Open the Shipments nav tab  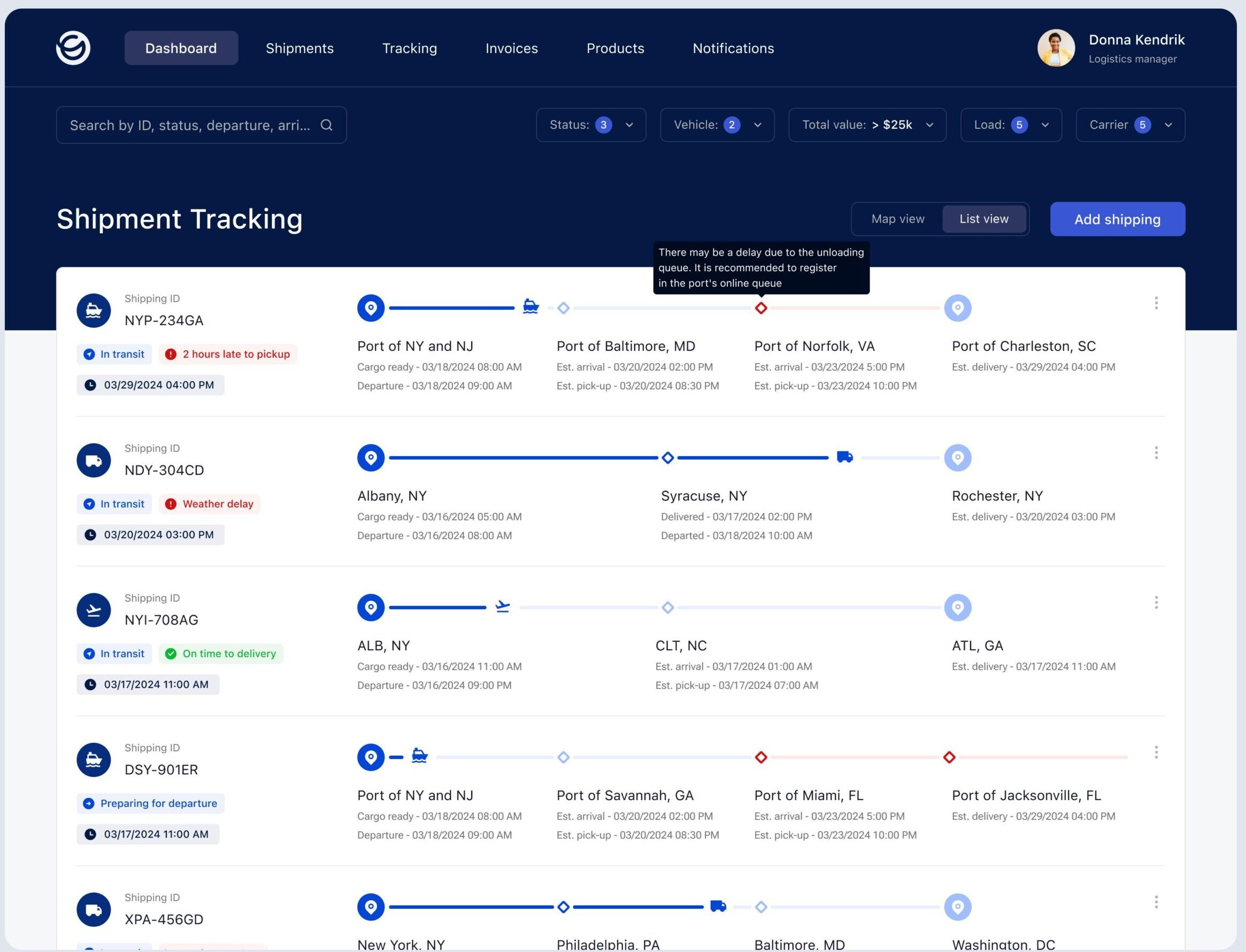pos(300,48)
